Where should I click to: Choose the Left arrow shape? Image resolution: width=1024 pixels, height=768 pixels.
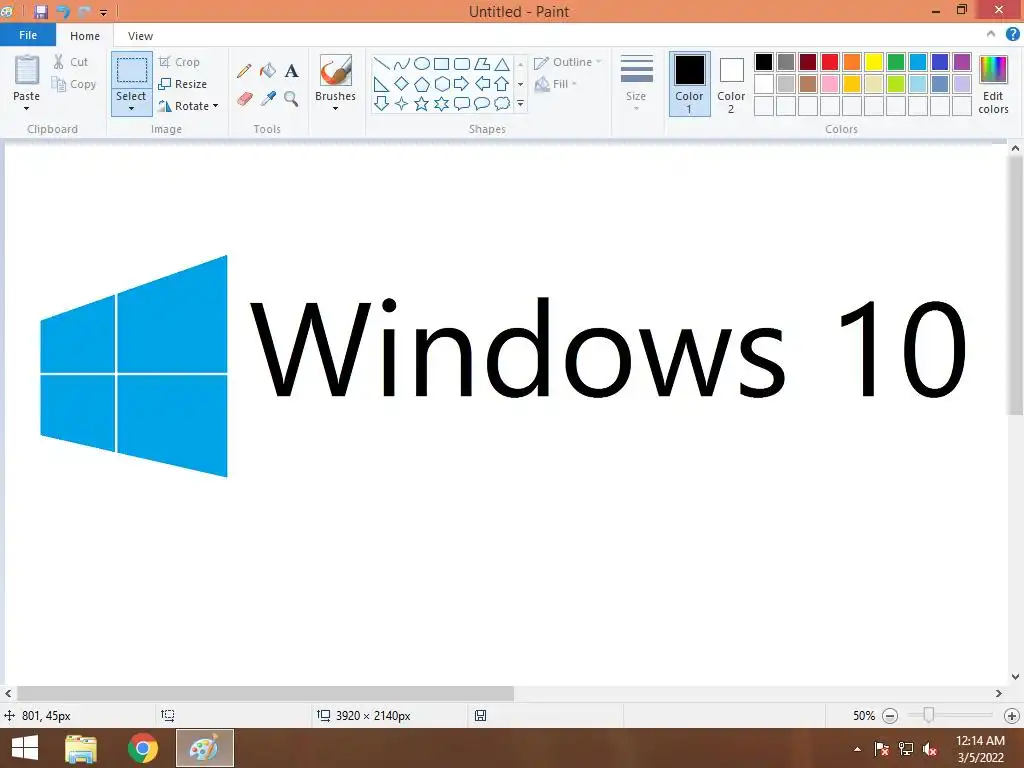[x=482, y=84]
